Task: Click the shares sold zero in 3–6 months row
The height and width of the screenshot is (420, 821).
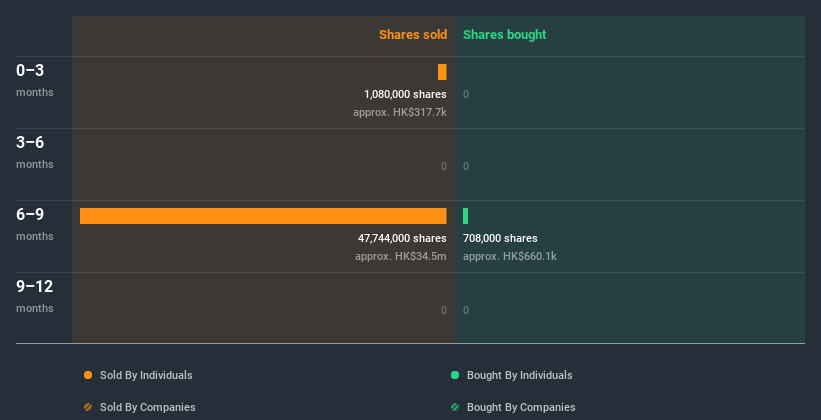Action: click(x=444, y=166)
